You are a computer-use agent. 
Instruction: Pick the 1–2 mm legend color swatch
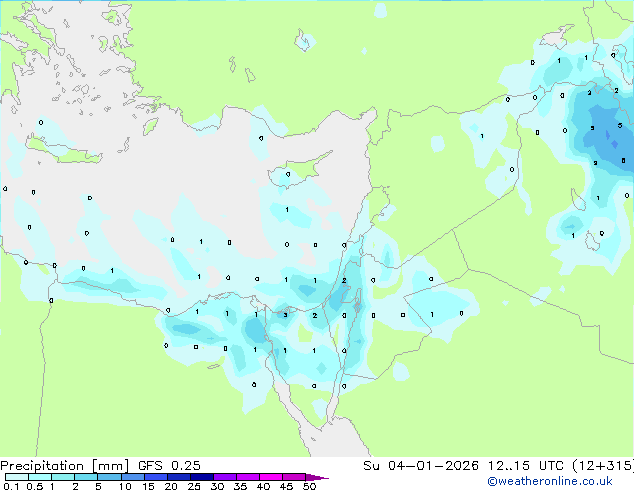pyautogui.click(x=63, y=477)
